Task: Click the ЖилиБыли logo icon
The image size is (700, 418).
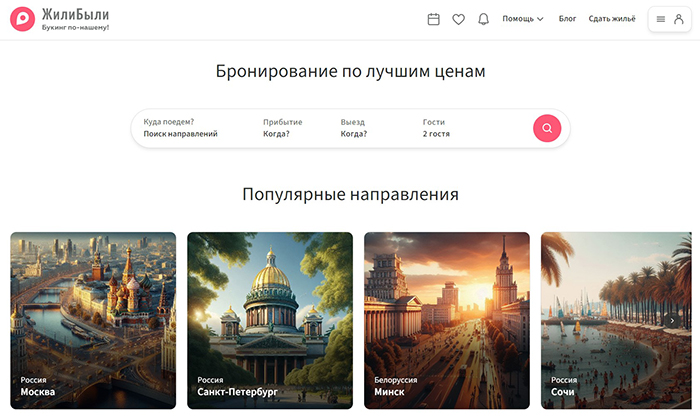Action: pyautogui.click(x=24, y=19)
